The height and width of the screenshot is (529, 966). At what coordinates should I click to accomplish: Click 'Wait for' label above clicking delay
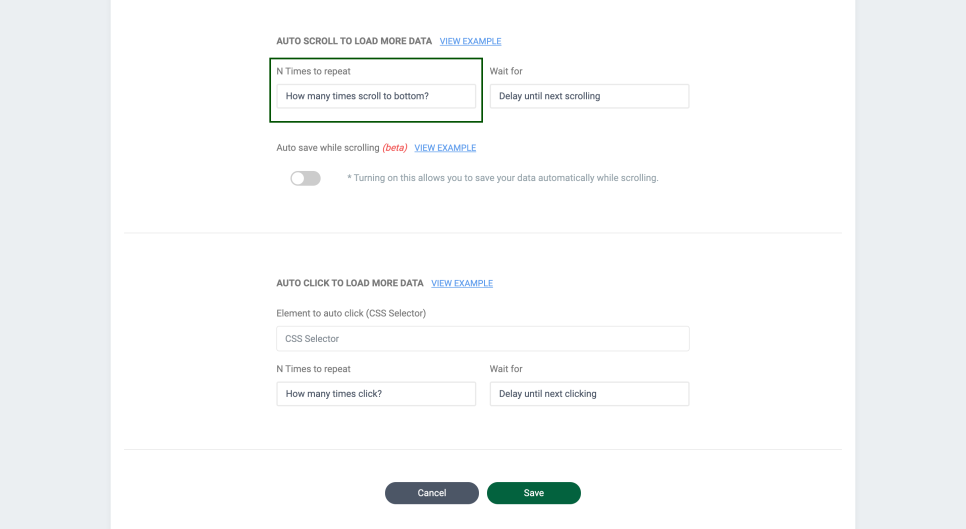tap(506, 369)
